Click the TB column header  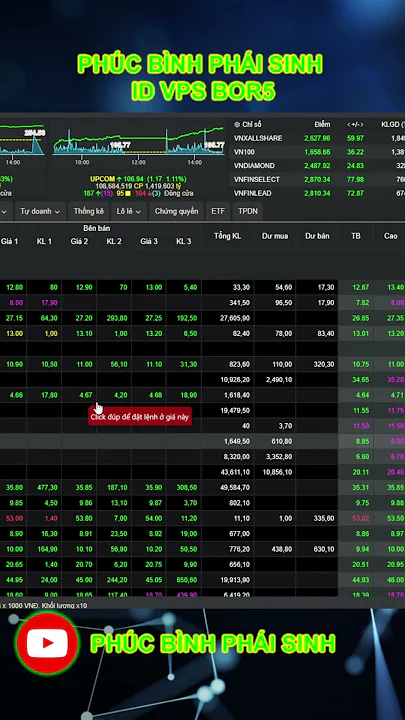coord(356,236)
